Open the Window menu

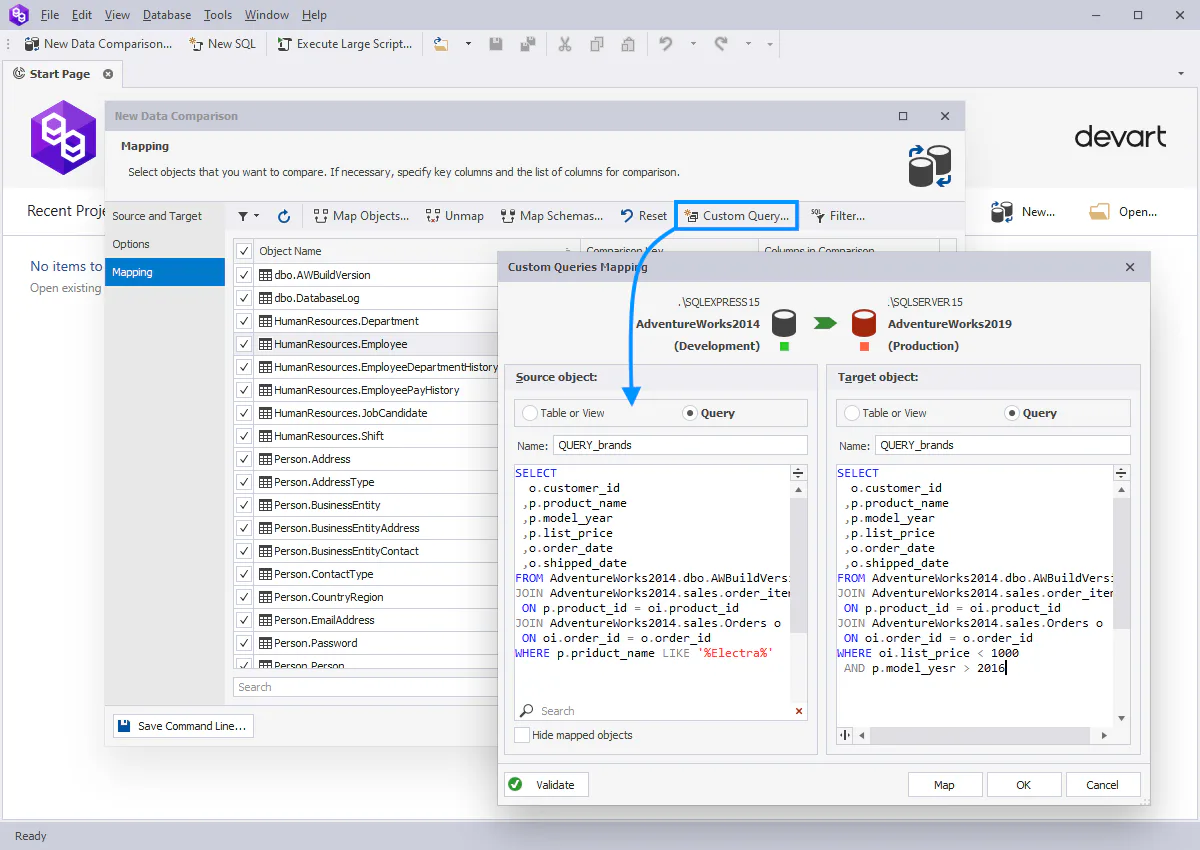point(267,15)
